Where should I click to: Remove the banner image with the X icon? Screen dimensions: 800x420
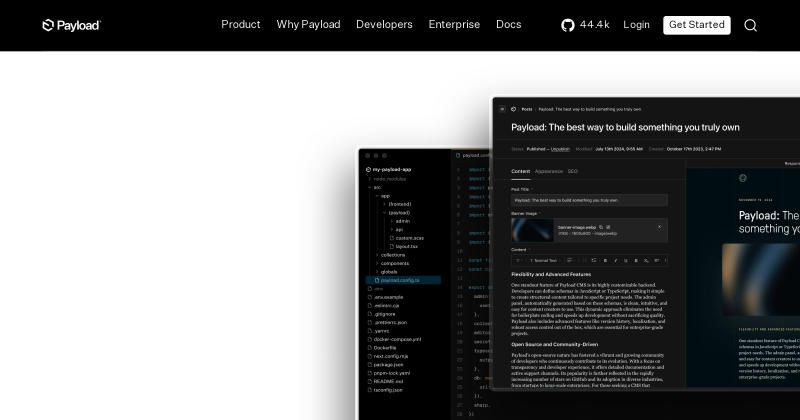[x=659, y=227]
